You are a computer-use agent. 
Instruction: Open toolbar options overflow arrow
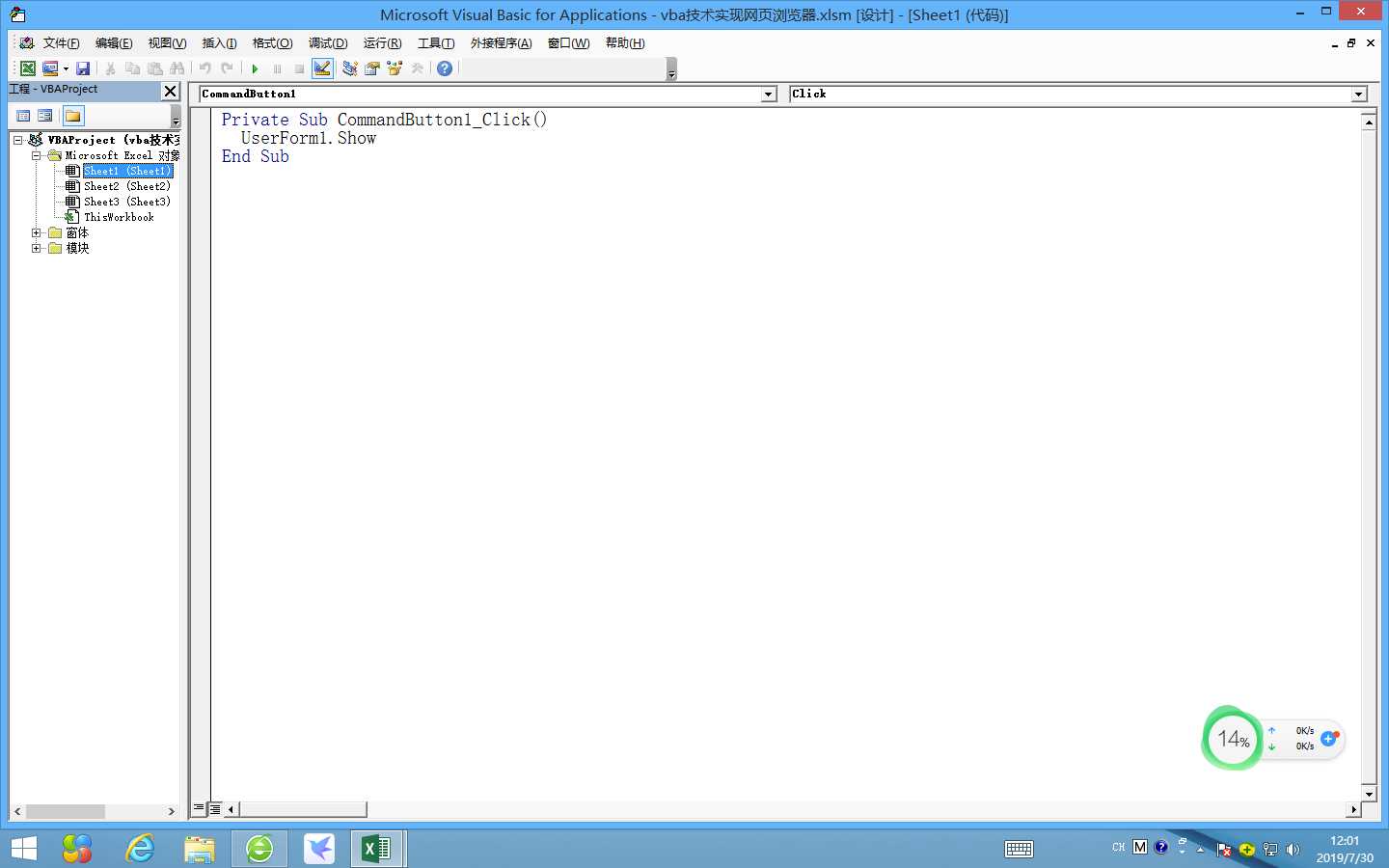point(671,69)
